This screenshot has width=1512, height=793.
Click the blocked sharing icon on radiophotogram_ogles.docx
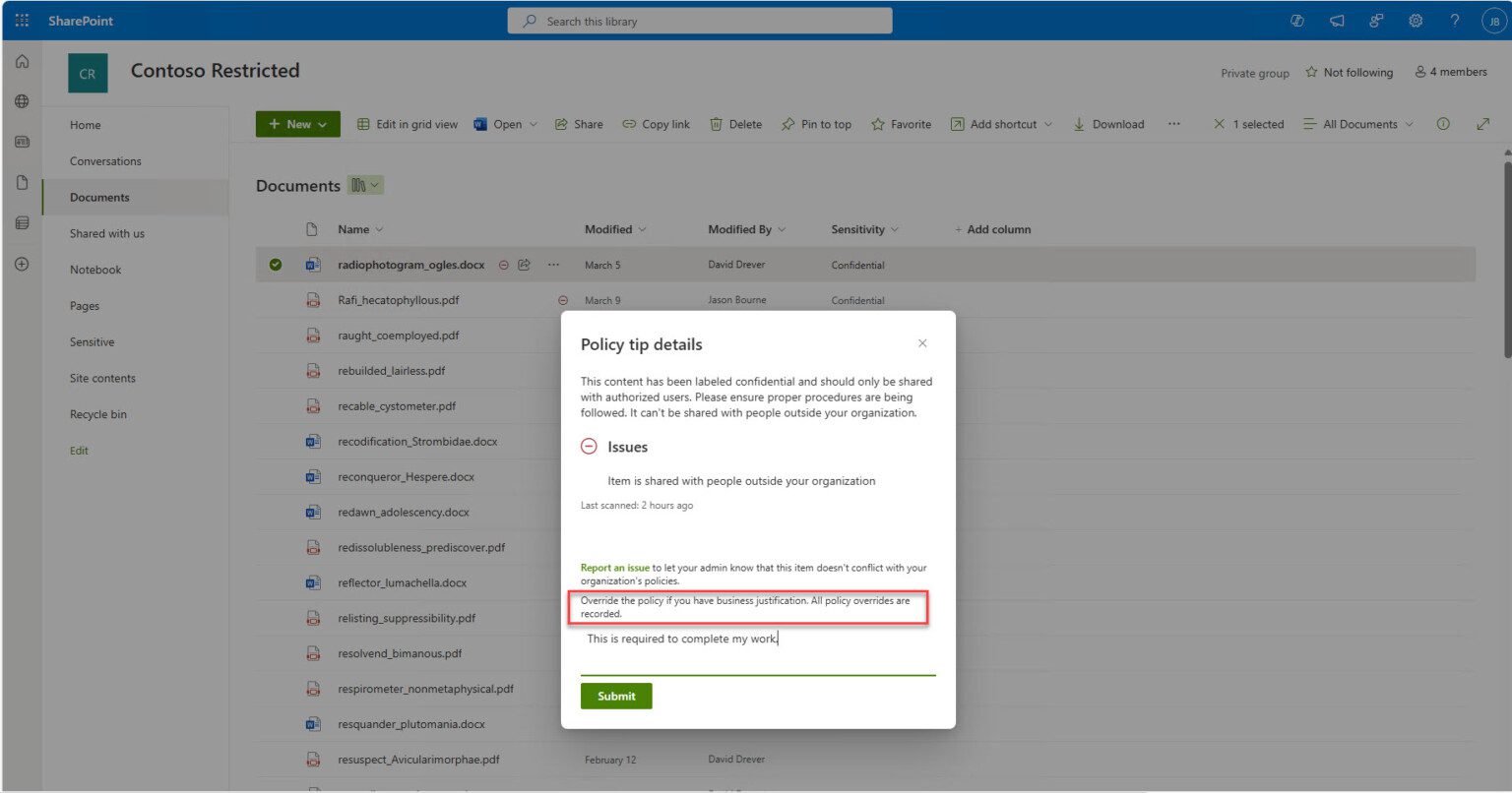click(503, 265)
